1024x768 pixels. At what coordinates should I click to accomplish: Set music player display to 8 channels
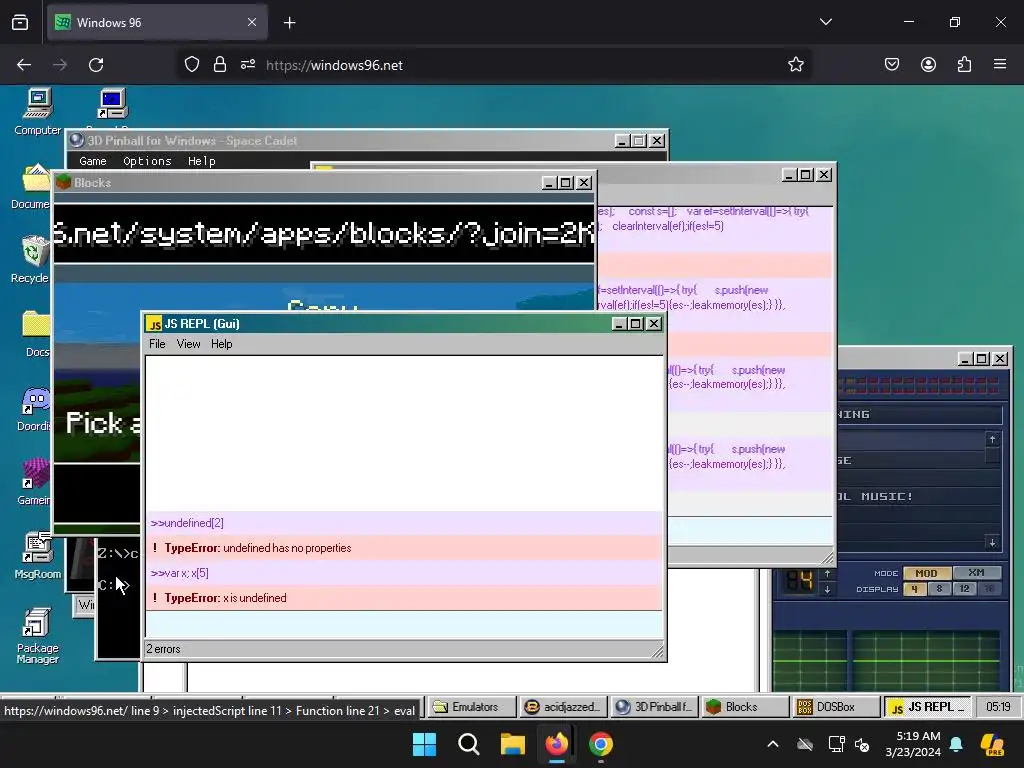939,588
